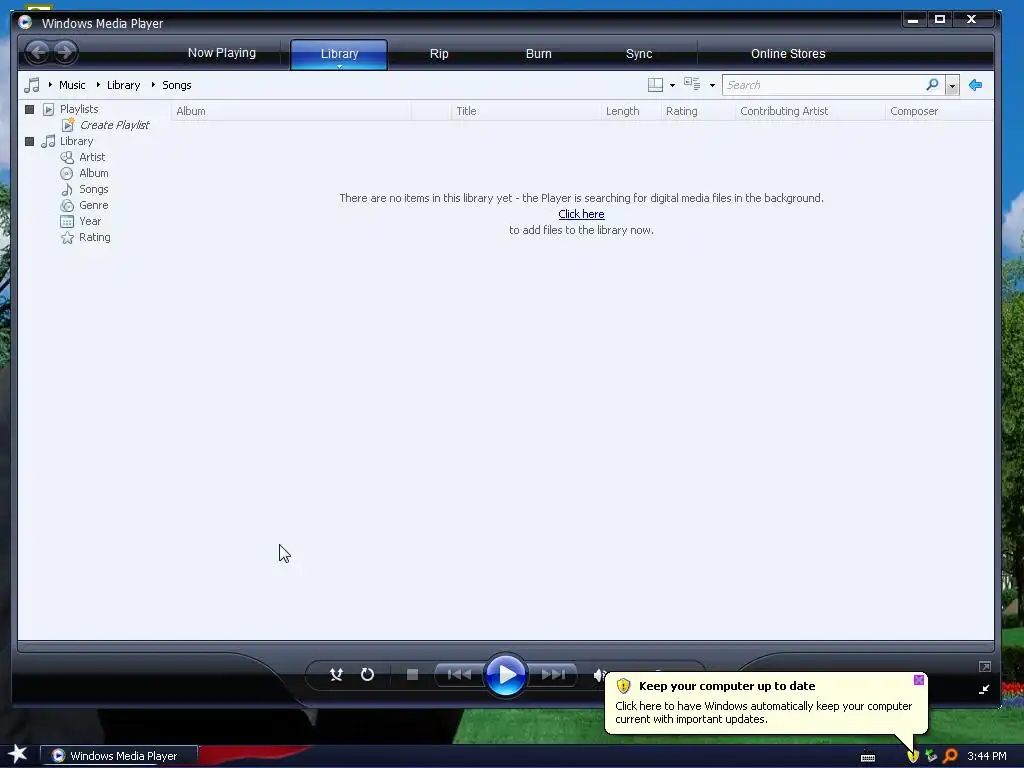Viewport: 1024px width, 768px height.
Task: Expand the Music breadcrumb arrow
Action: [50, 85]
